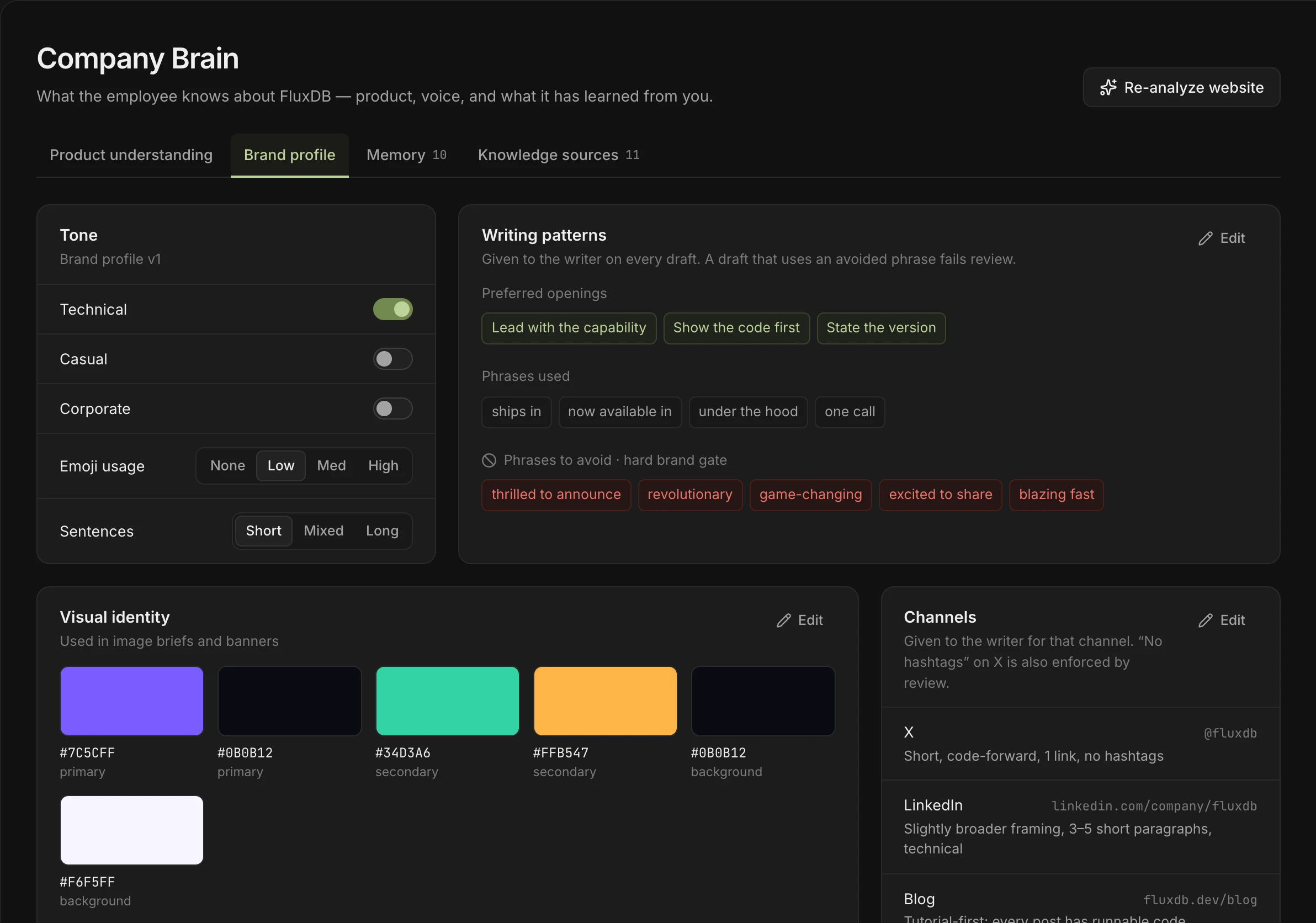The width and height of the screenshot is (1316, 923).
Task: Click the linkedin.com/company/fluxdb address
Action: 1154,806
